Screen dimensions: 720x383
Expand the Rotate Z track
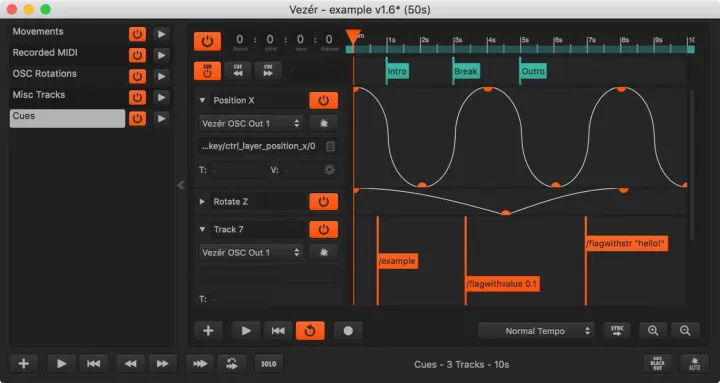pos(202,202)
